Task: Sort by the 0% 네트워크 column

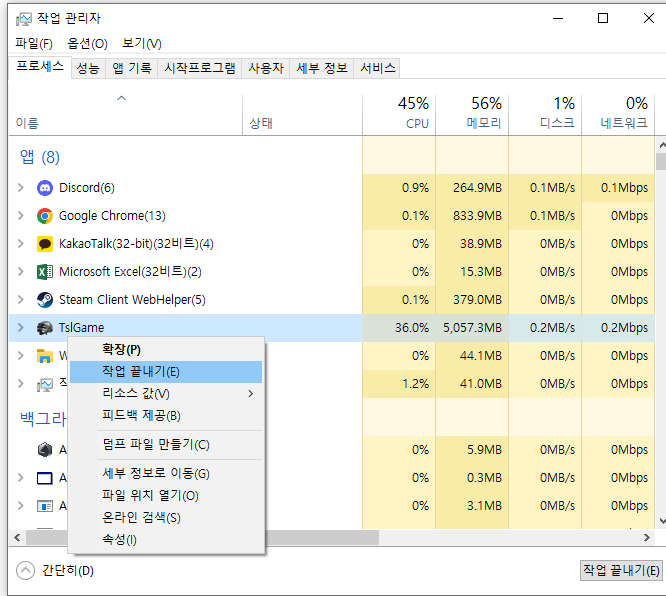Action: (618, 115)
